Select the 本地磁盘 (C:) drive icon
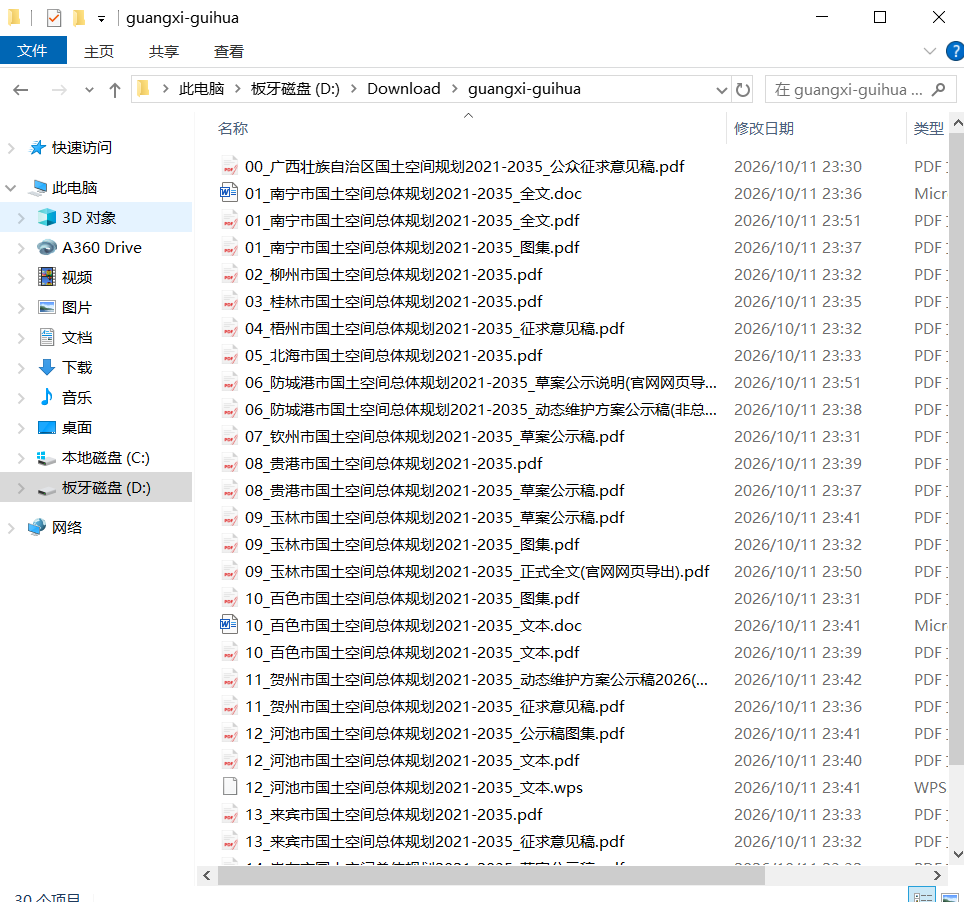The image size is (964, 902). click(47, 458)
